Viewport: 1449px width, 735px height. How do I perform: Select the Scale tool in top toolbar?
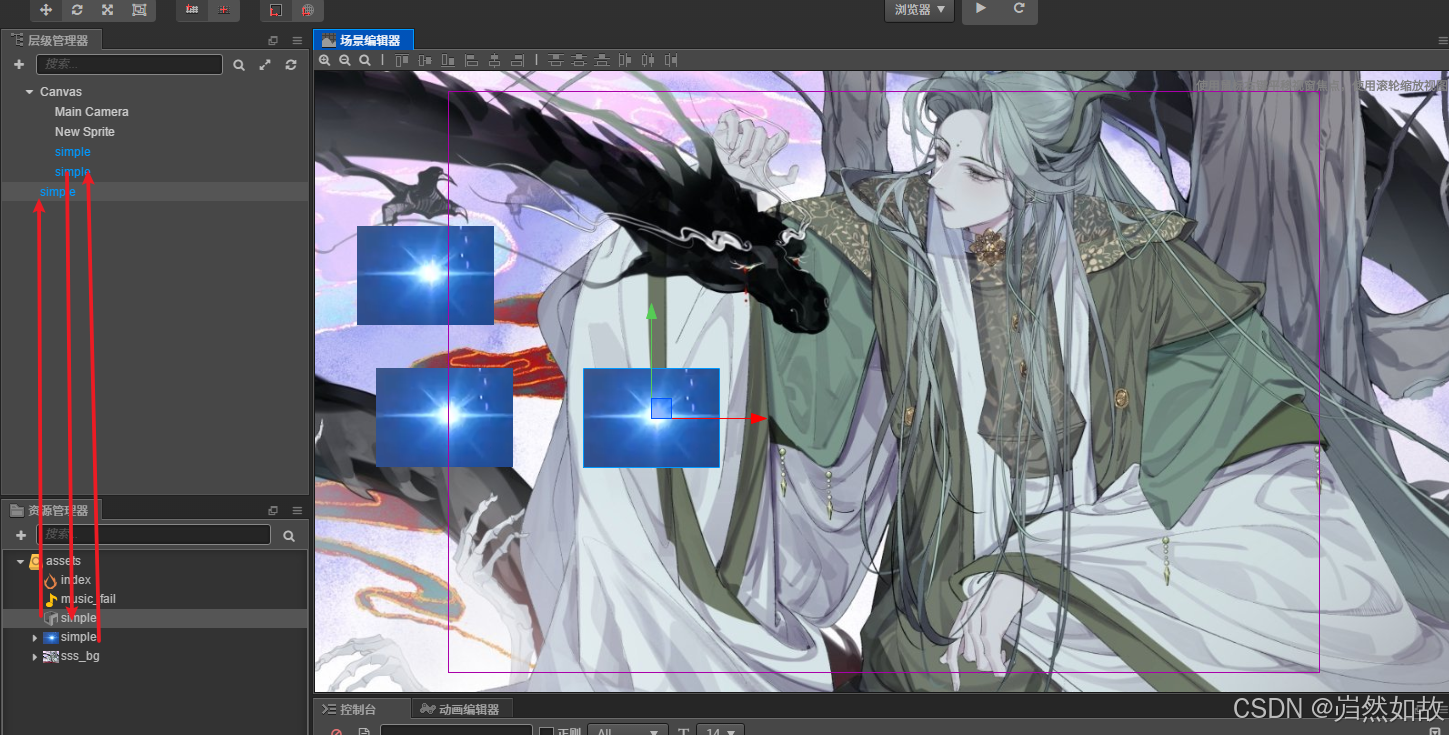click(108, 10)
